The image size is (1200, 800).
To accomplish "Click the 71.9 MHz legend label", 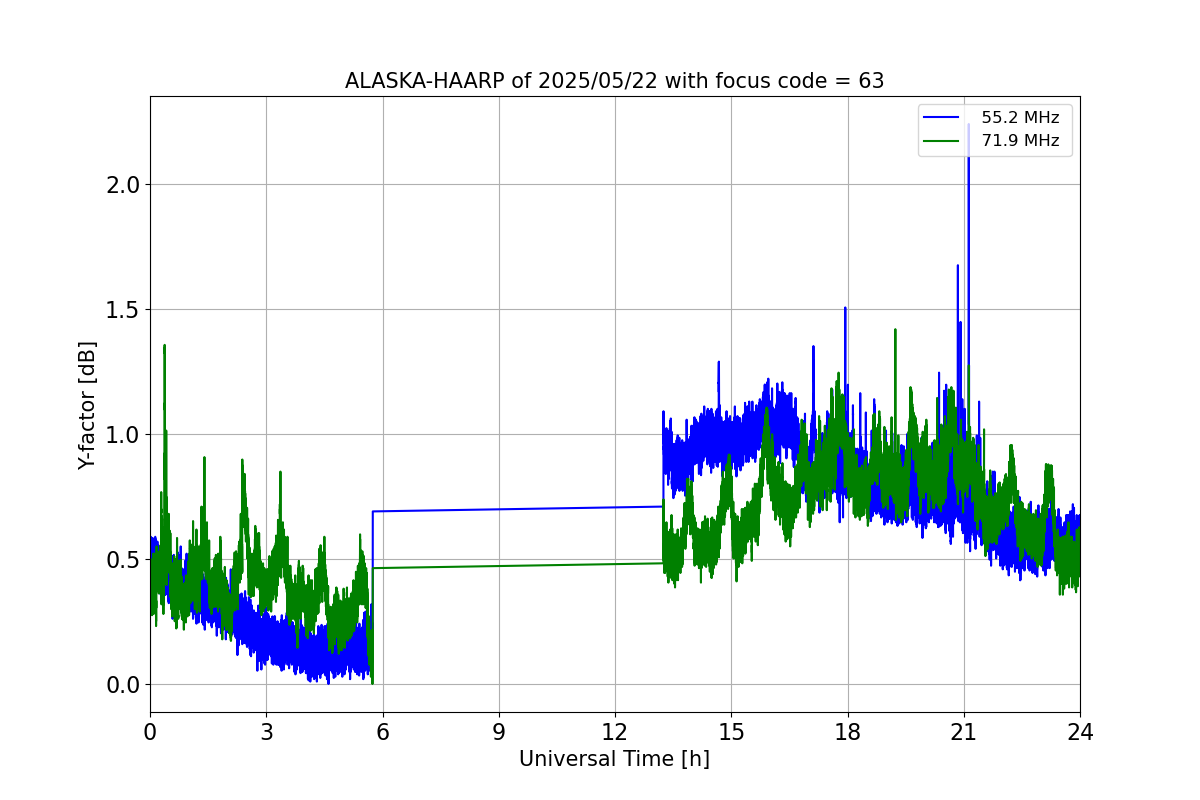I will tap(1020, 141).
